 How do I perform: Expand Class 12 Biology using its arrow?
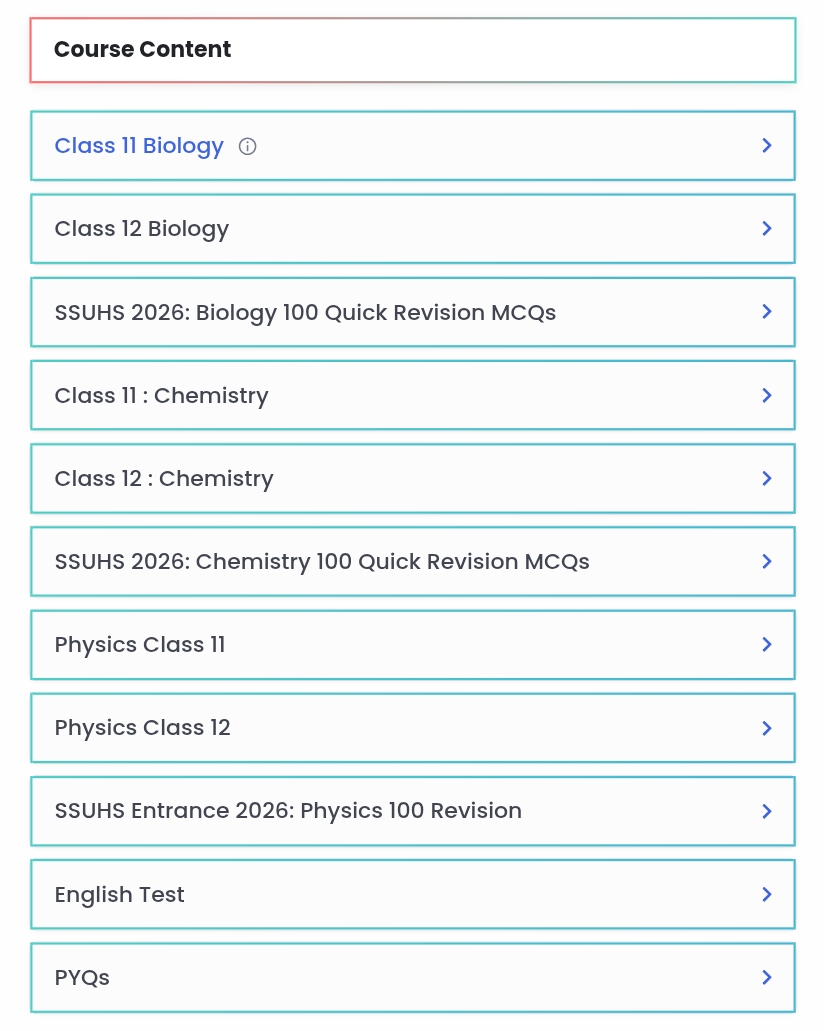(x=767, y=229)
